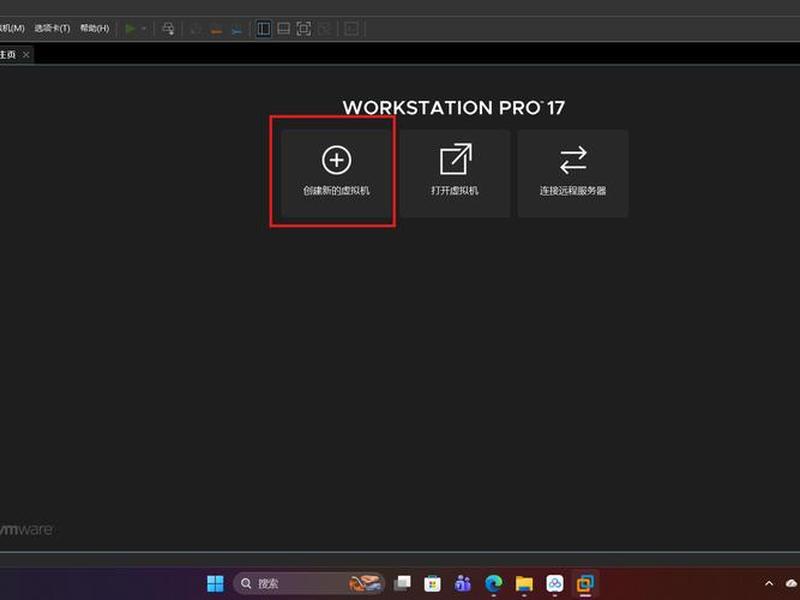Show hidden system tray icons
Viewport: 800px width, 600px height.
(x=769, y=583)
